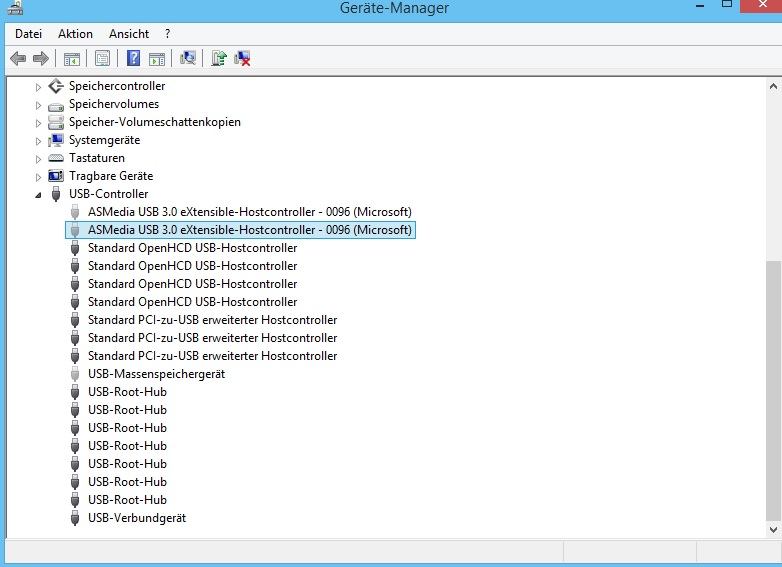This screenshot has width=782, height=567.
Task: Click the Speicher-Volumeschattenkopien icon
Action: 56,122
